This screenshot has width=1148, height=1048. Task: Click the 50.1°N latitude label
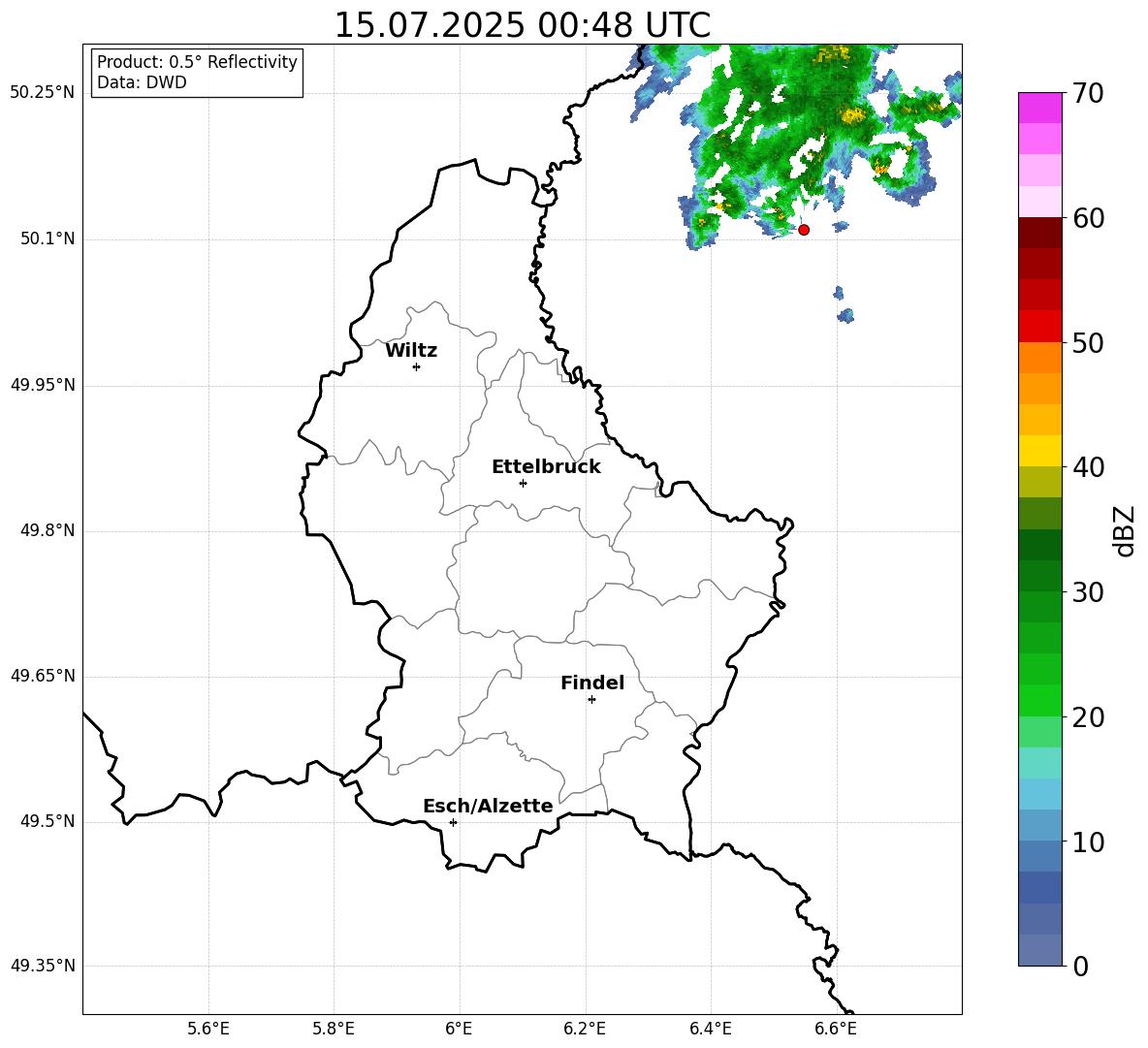pyautogui.click(x=48, y=239)
